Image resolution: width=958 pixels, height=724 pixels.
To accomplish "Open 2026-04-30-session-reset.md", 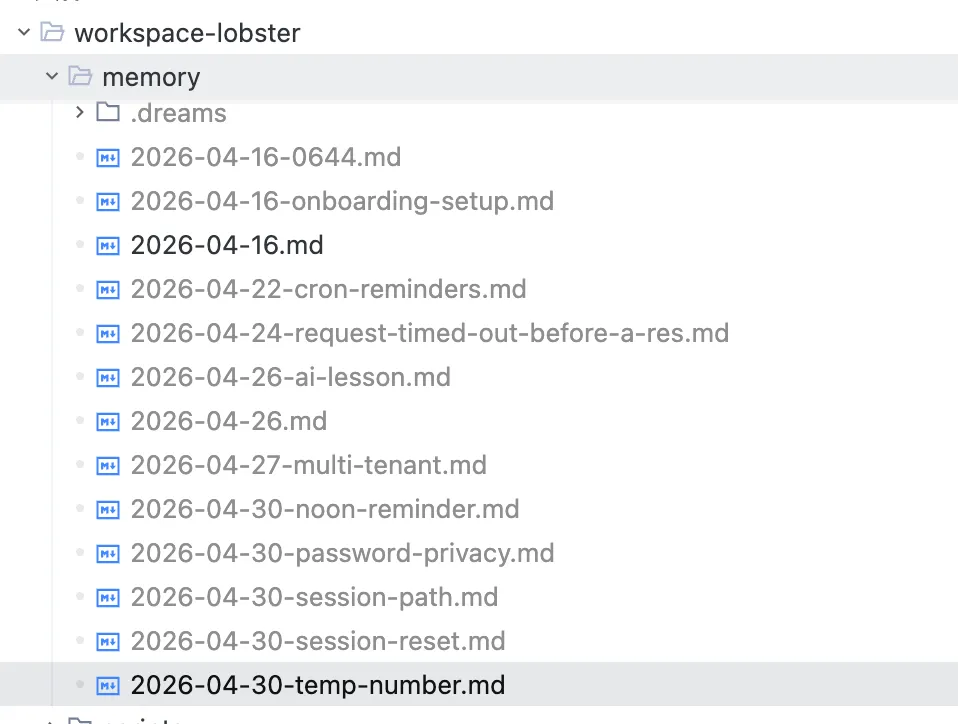I will tap(318, 641).
